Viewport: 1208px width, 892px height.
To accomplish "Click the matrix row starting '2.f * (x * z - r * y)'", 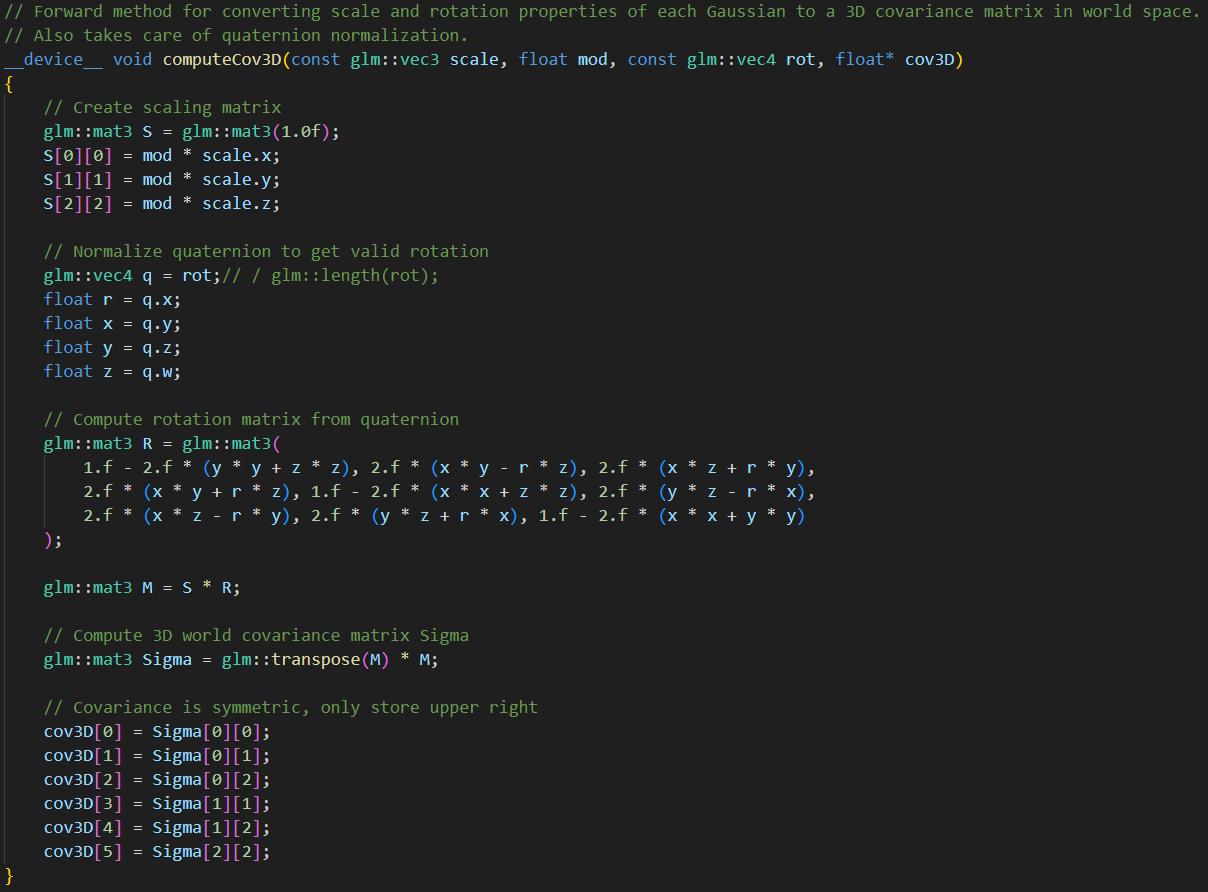I will [445, 515].
